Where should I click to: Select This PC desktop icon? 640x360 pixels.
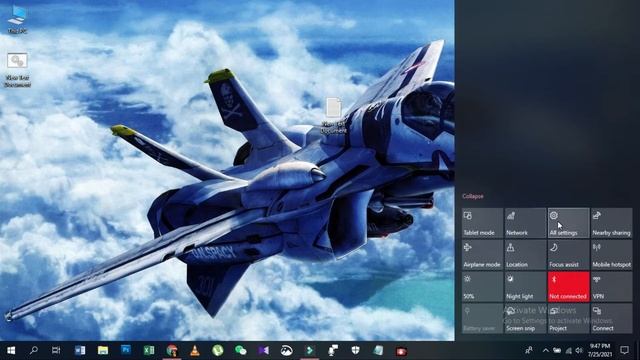pyautogui.click(x=17, y=20)
